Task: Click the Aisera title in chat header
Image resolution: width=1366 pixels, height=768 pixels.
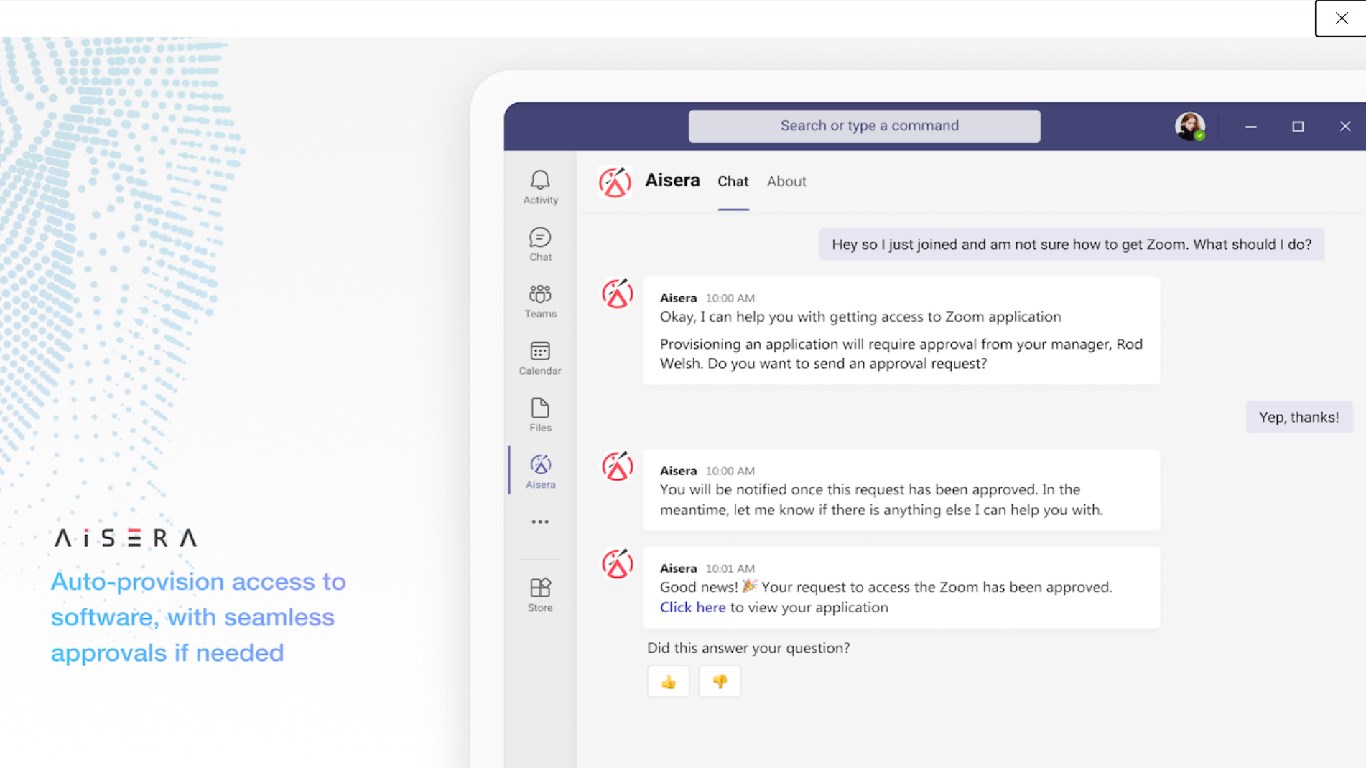Action: click(673, 181)
